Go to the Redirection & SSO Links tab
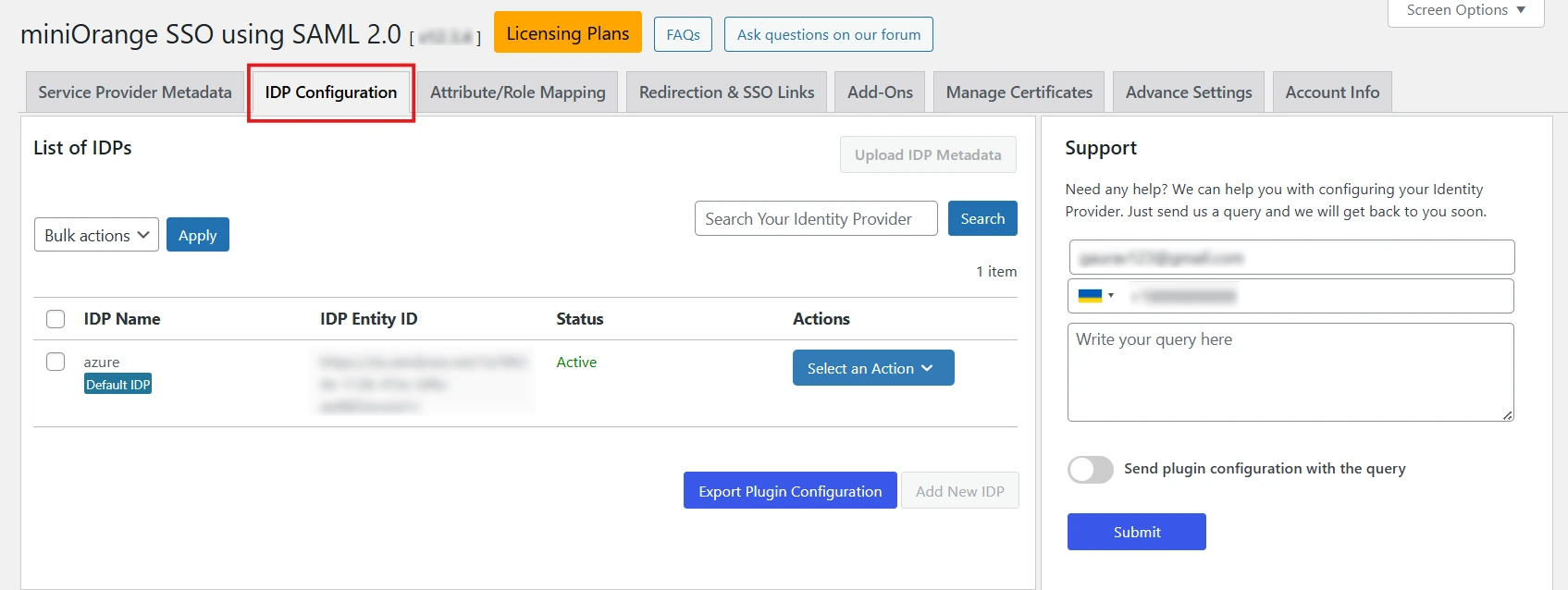 coord(726,92)
